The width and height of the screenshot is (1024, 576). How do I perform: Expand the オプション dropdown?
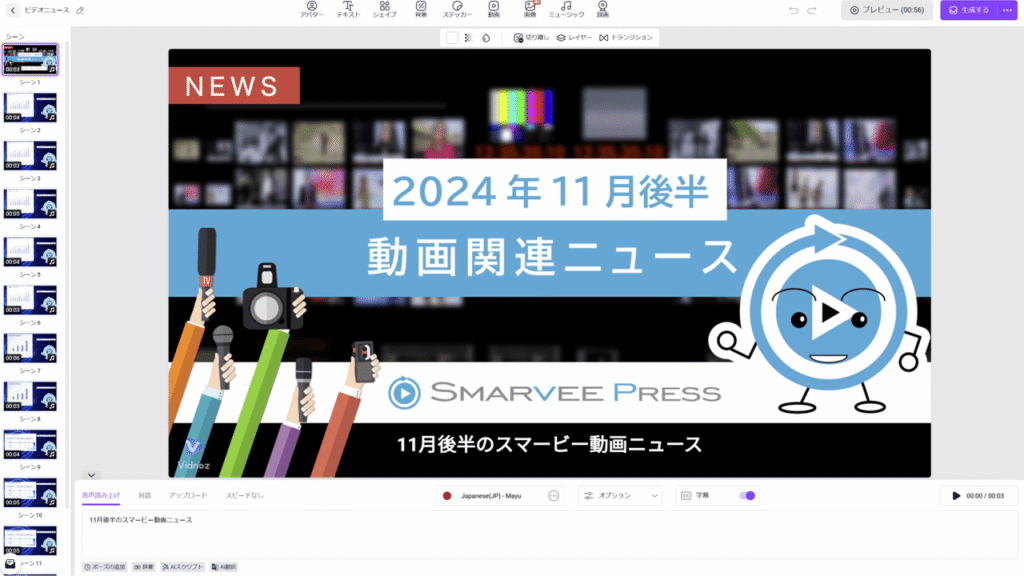(x=620, y=496)
